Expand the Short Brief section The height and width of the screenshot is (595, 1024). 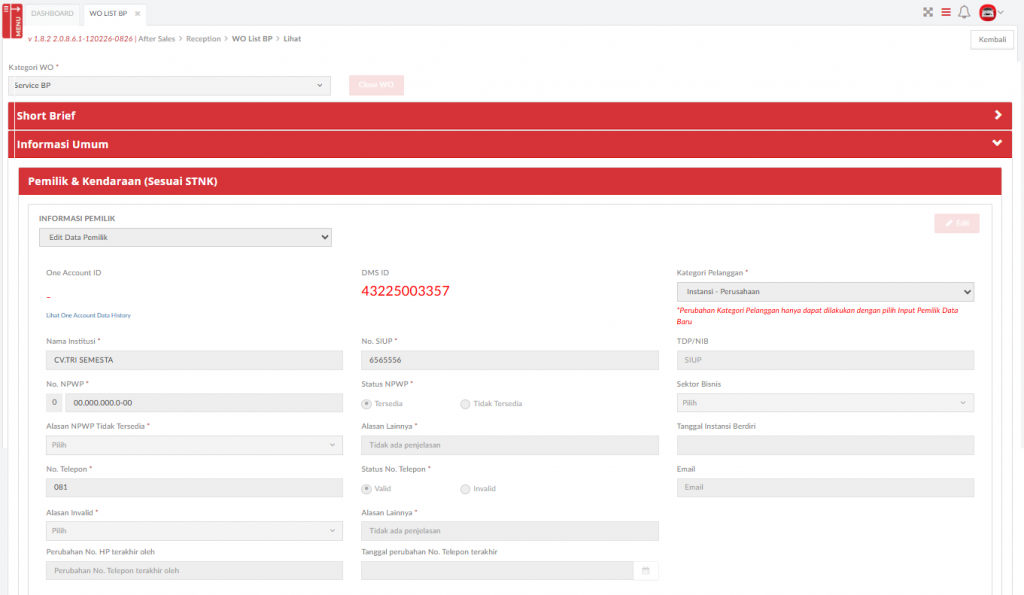(997, 115)
